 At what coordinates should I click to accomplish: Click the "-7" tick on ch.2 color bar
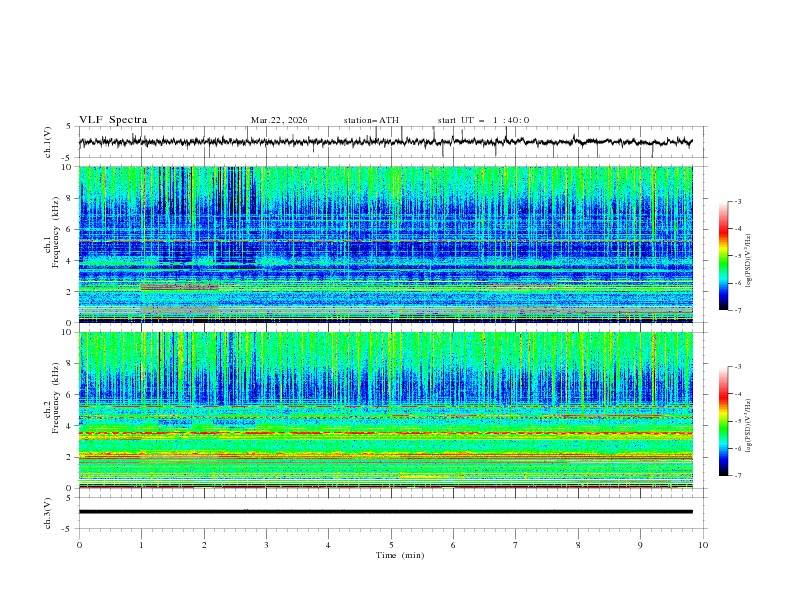point(738,476)
